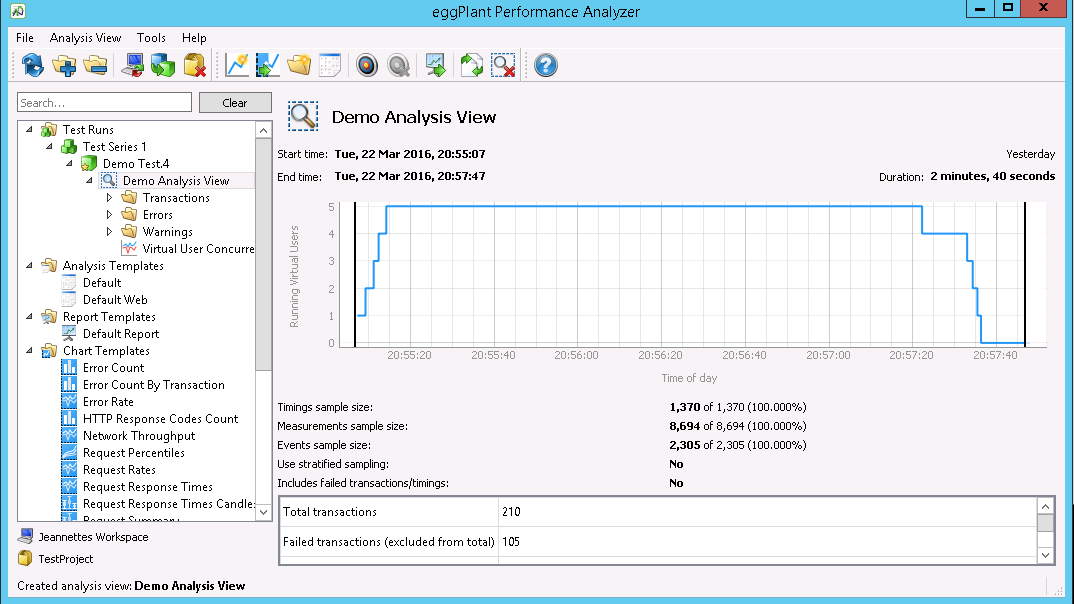Expand the Transactions folder node
Screen dimensions: 1074x604
coord(110,198)
